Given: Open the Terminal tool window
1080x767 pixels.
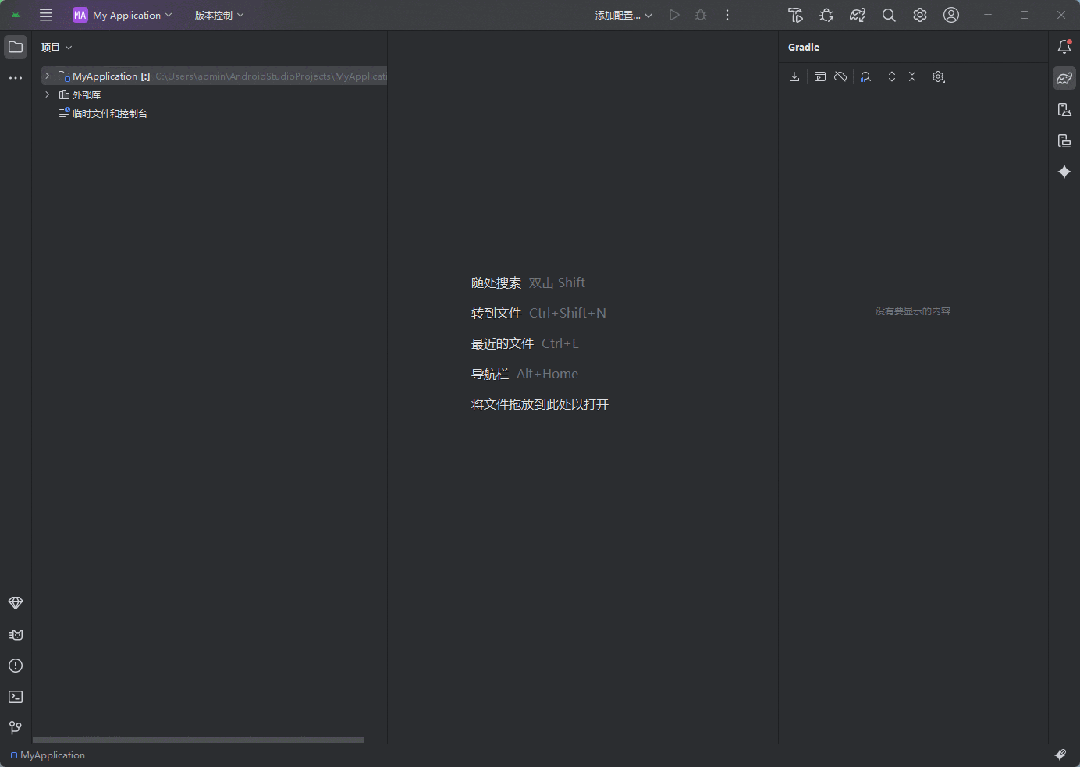Looking at the screenshot, I should pos(15,696).
